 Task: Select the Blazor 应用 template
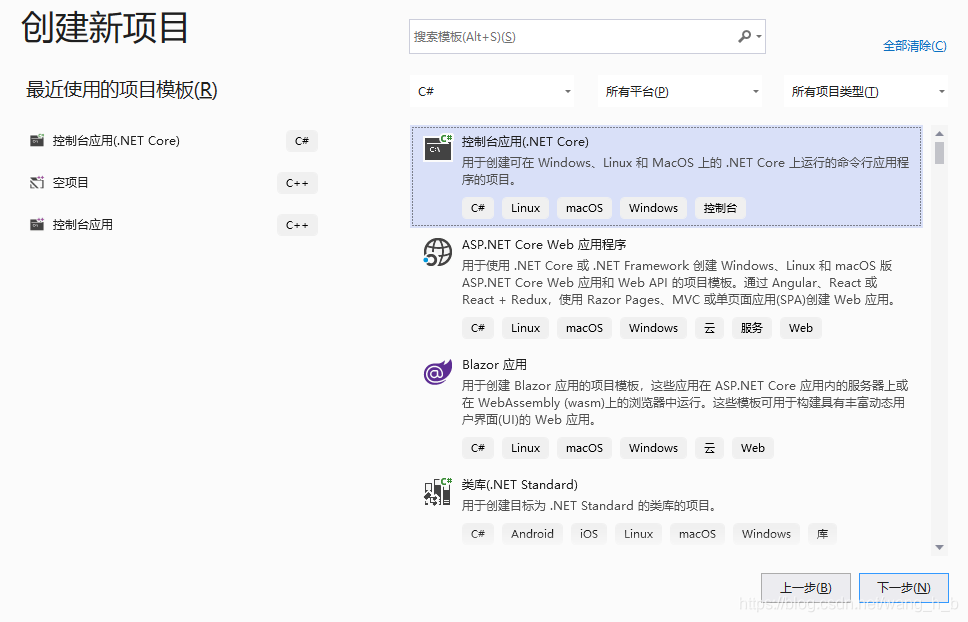tap(667, 408)
